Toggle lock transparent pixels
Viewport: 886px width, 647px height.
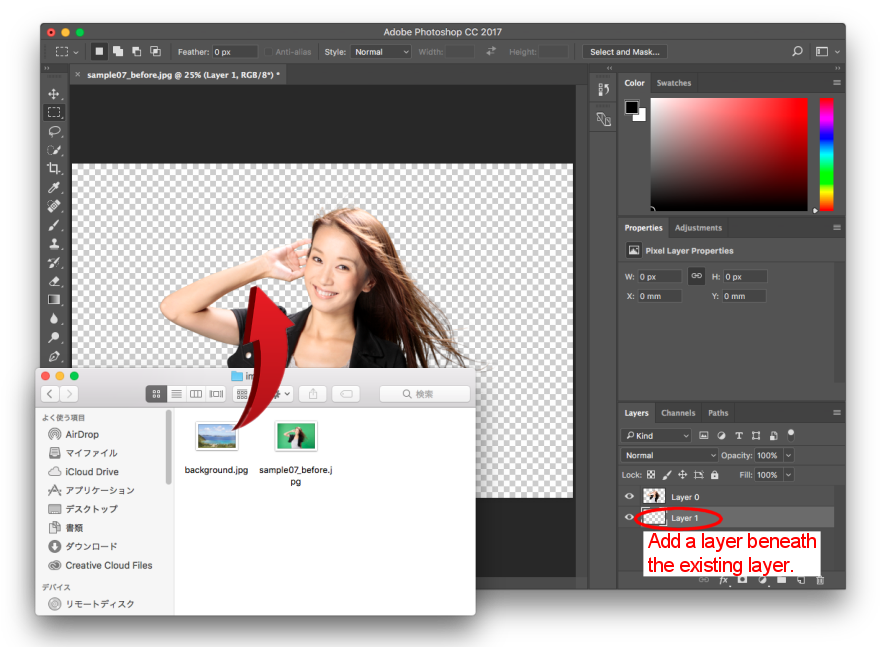click(x=651, y=475)
